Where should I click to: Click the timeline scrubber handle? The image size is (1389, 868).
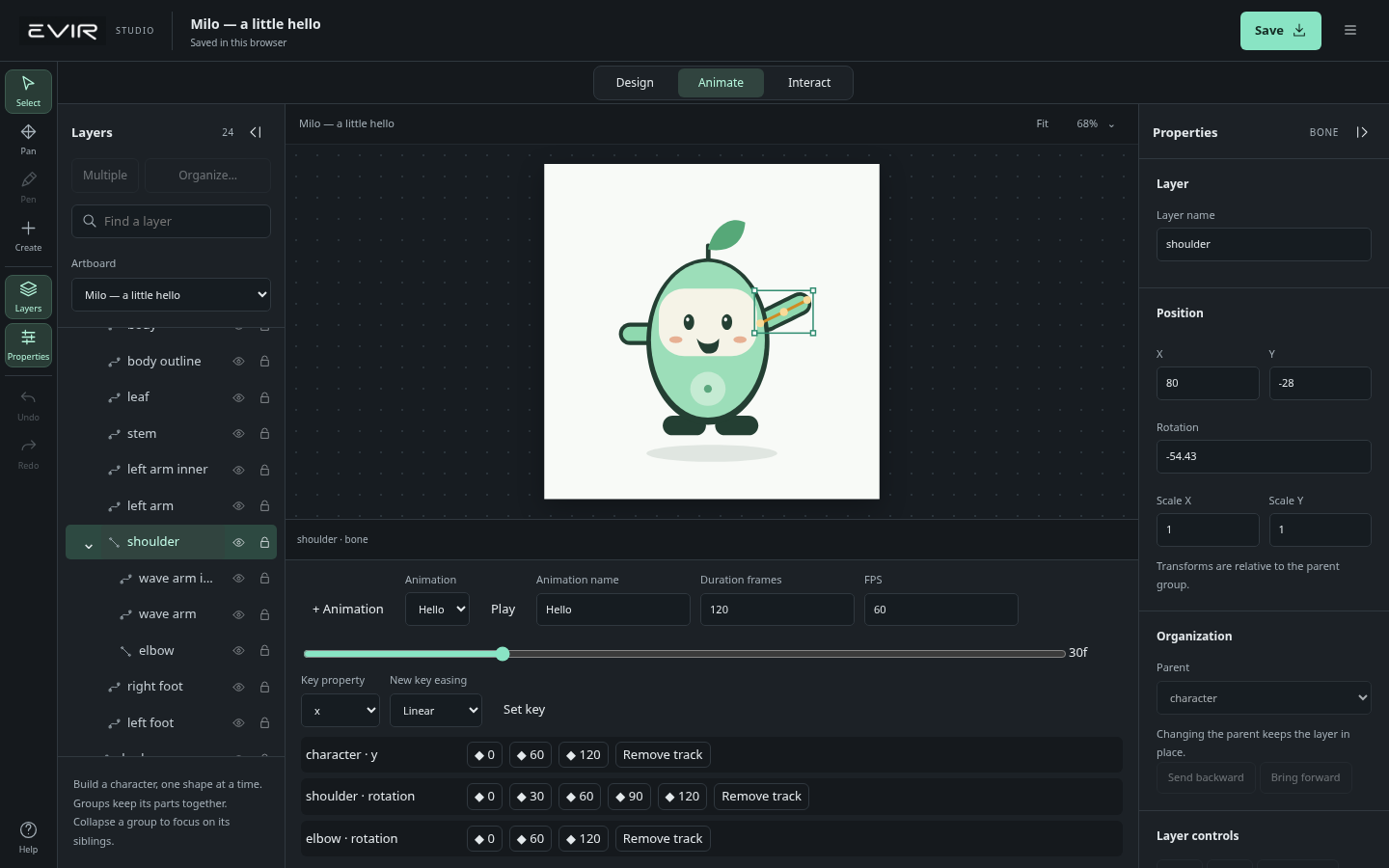pos(503,654)
